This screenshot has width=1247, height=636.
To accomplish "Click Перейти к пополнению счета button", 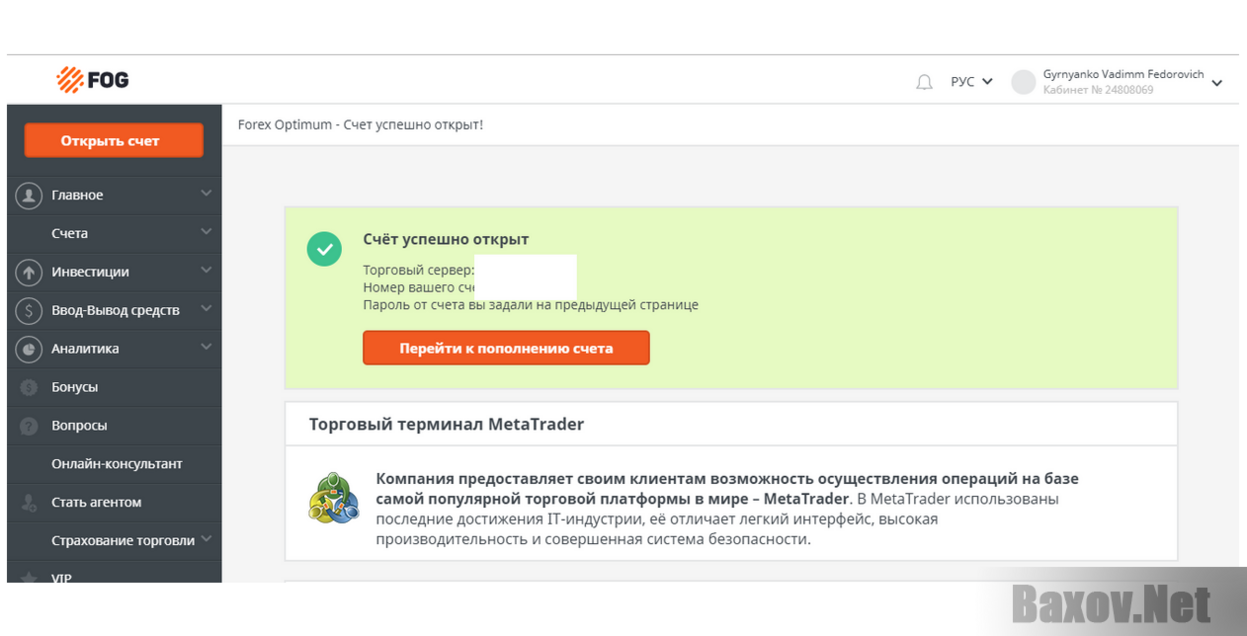I will pyautogui.click(x=506, y=348).
